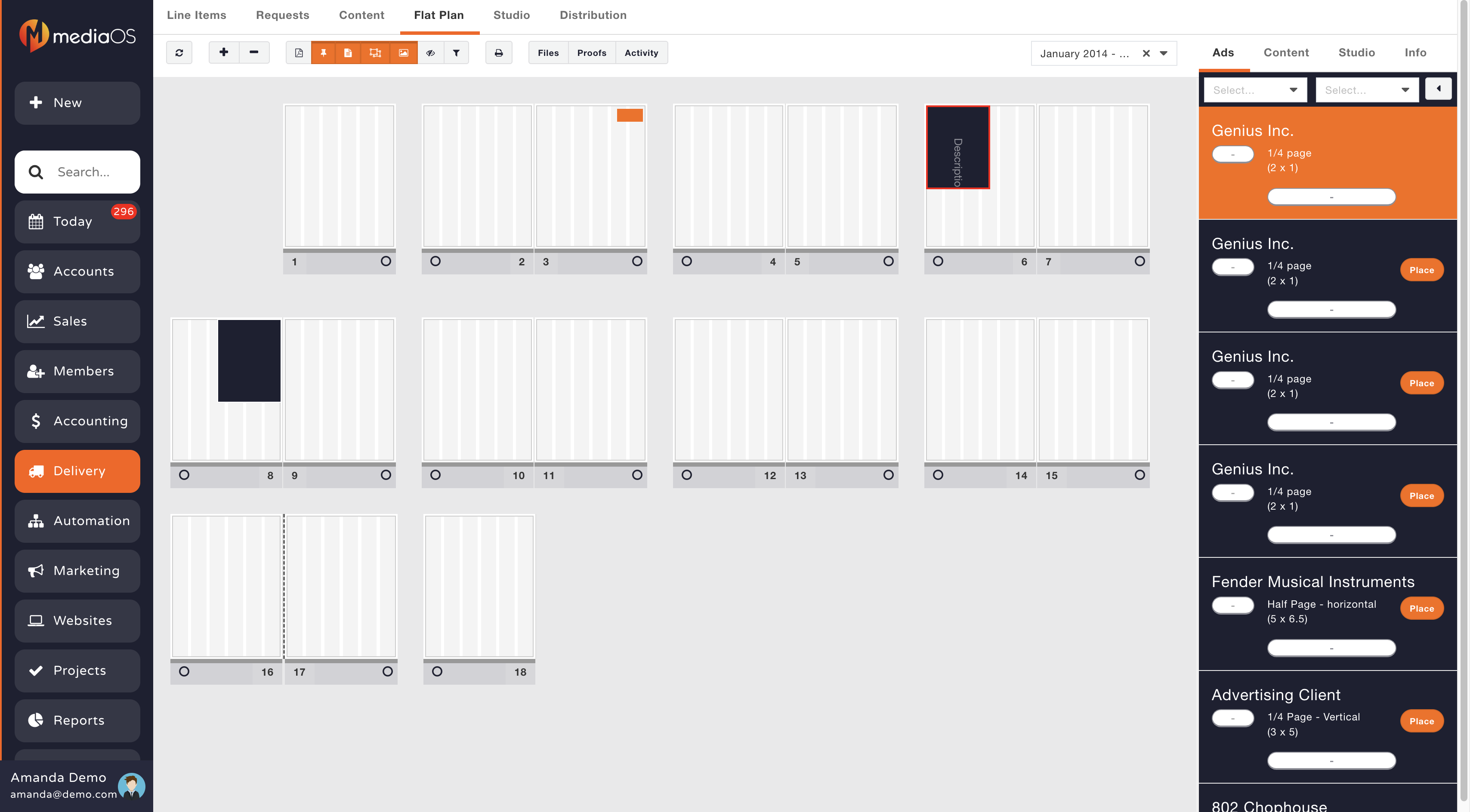Click the minus remove page button
This screenshot has height=812, width=1470.
click(x=254, y=52)
